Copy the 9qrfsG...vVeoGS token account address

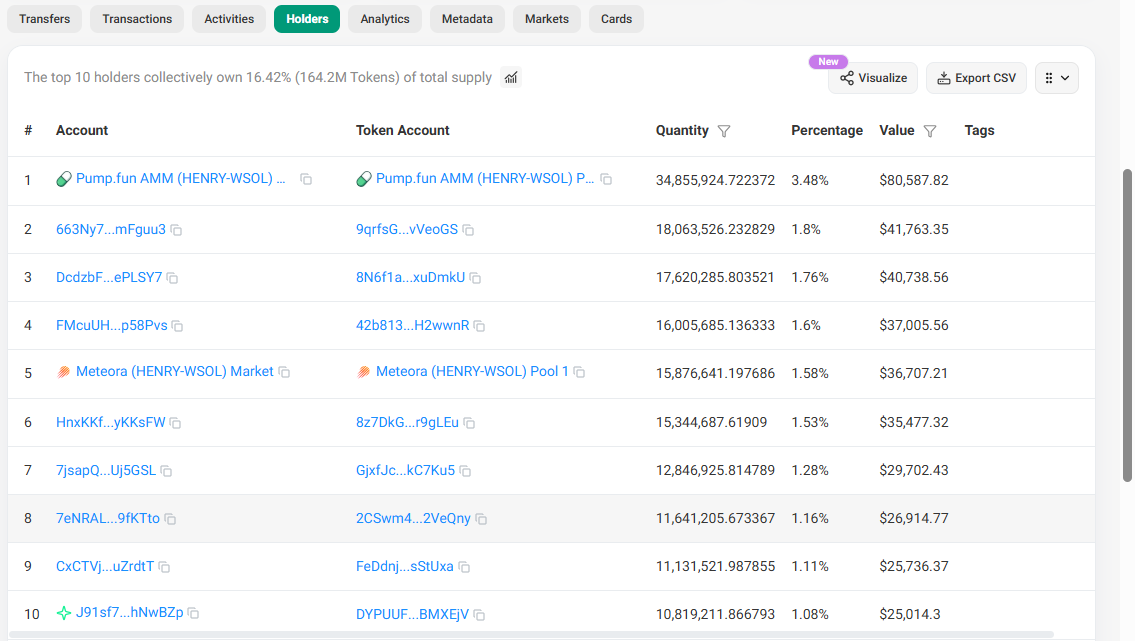(x=468, y=229)
